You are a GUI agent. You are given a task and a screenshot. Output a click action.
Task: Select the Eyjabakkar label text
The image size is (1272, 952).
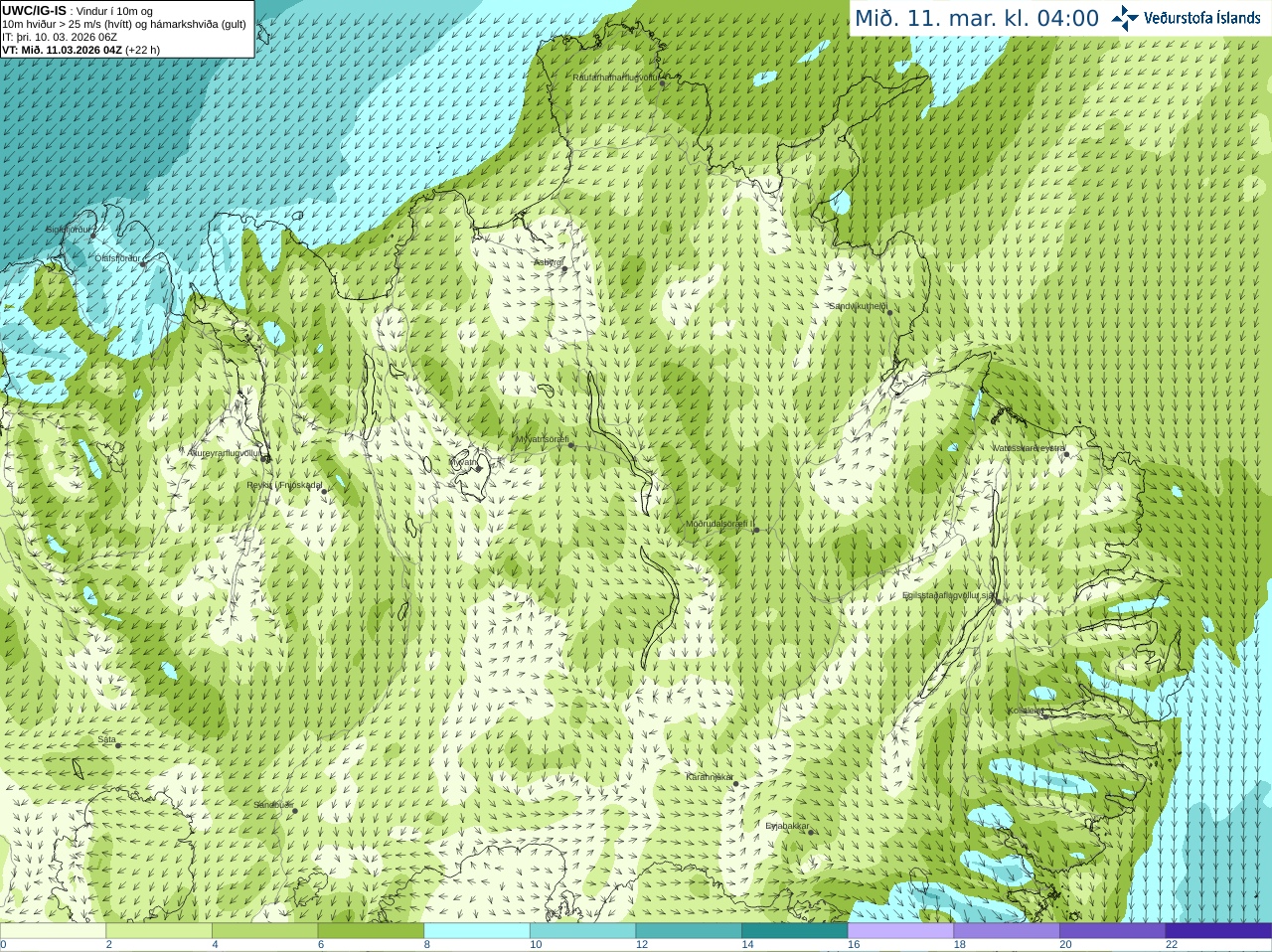pyautogui.click(x=788, y=826)
